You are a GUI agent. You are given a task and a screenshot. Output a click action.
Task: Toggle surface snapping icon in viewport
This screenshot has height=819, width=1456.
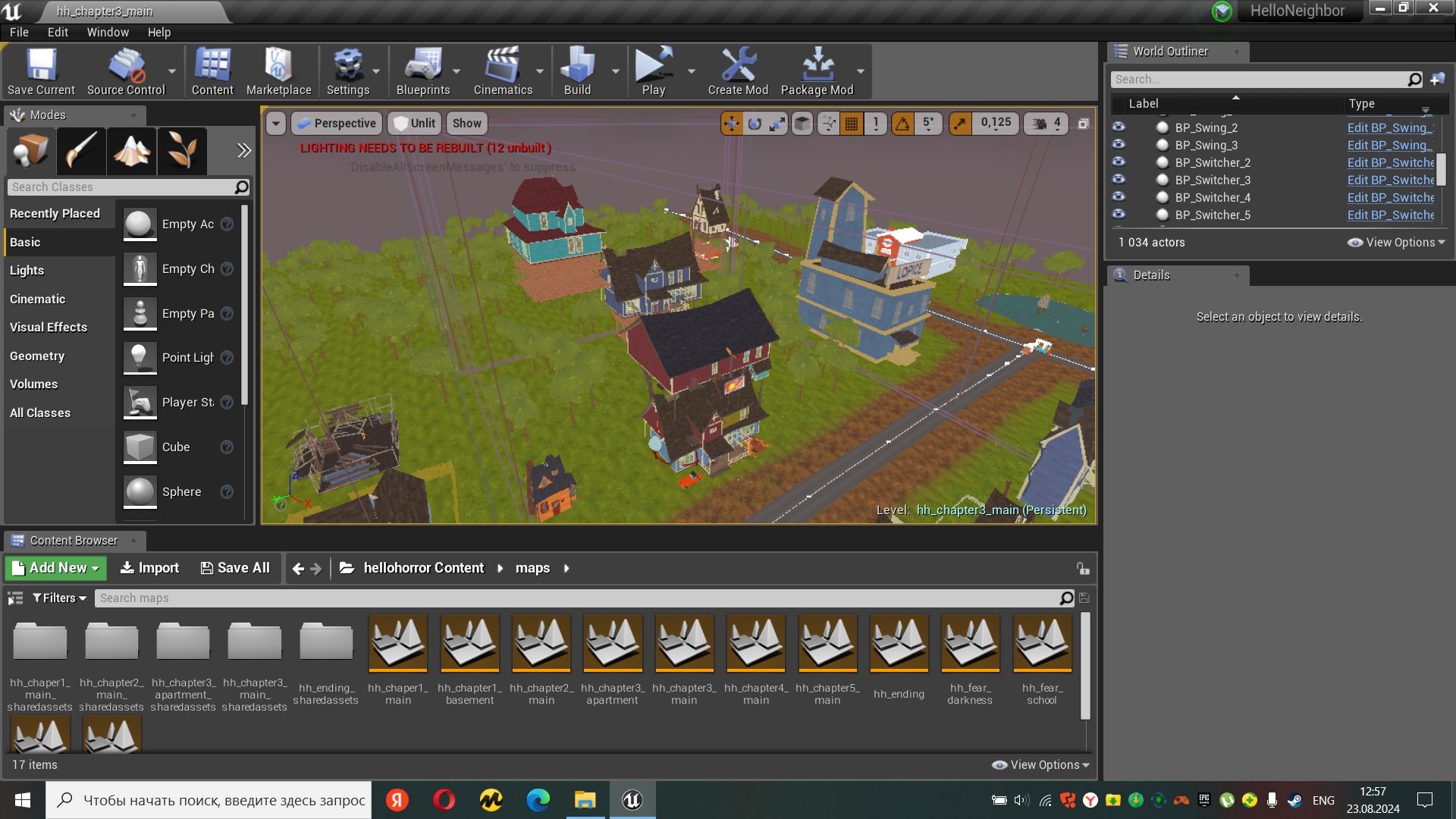[x=829, y=124]
